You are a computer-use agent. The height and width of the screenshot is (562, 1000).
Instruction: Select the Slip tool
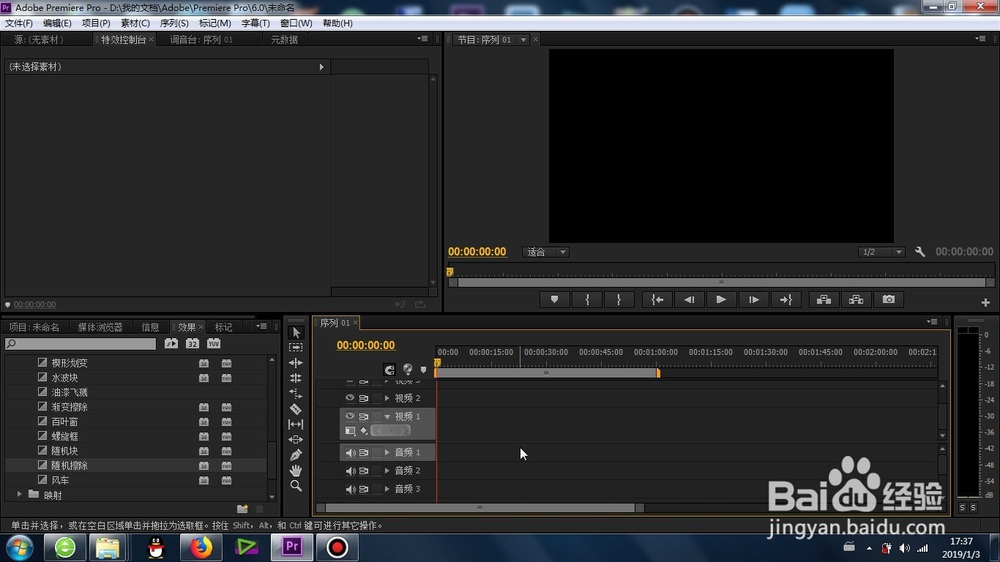(x=296, y=424)
